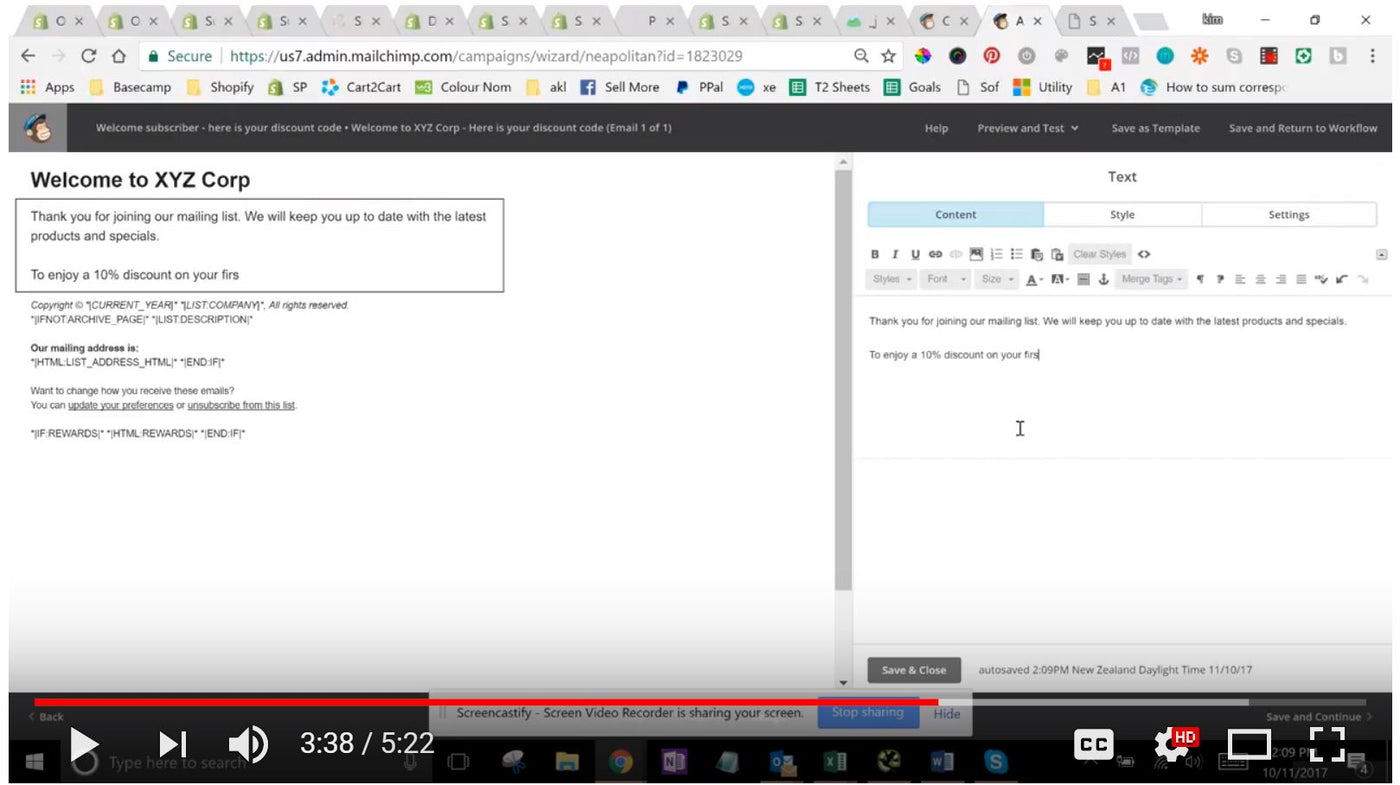Apply a bulleted list to the text
Screen dimensions: 1400x785
pyautogui.click(x=1017, y=254)
